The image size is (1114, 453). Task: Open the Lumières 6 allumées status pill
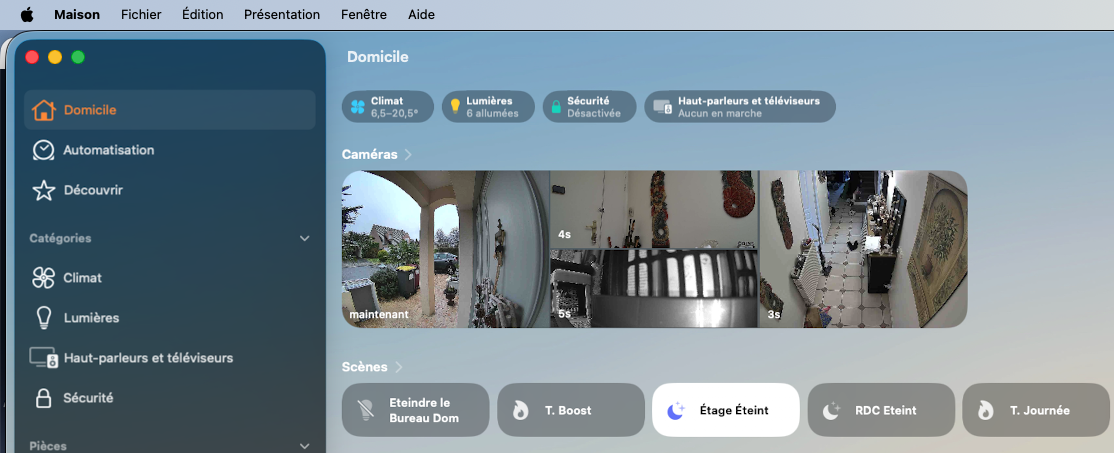pyautogui.click(x=488, y=107)
